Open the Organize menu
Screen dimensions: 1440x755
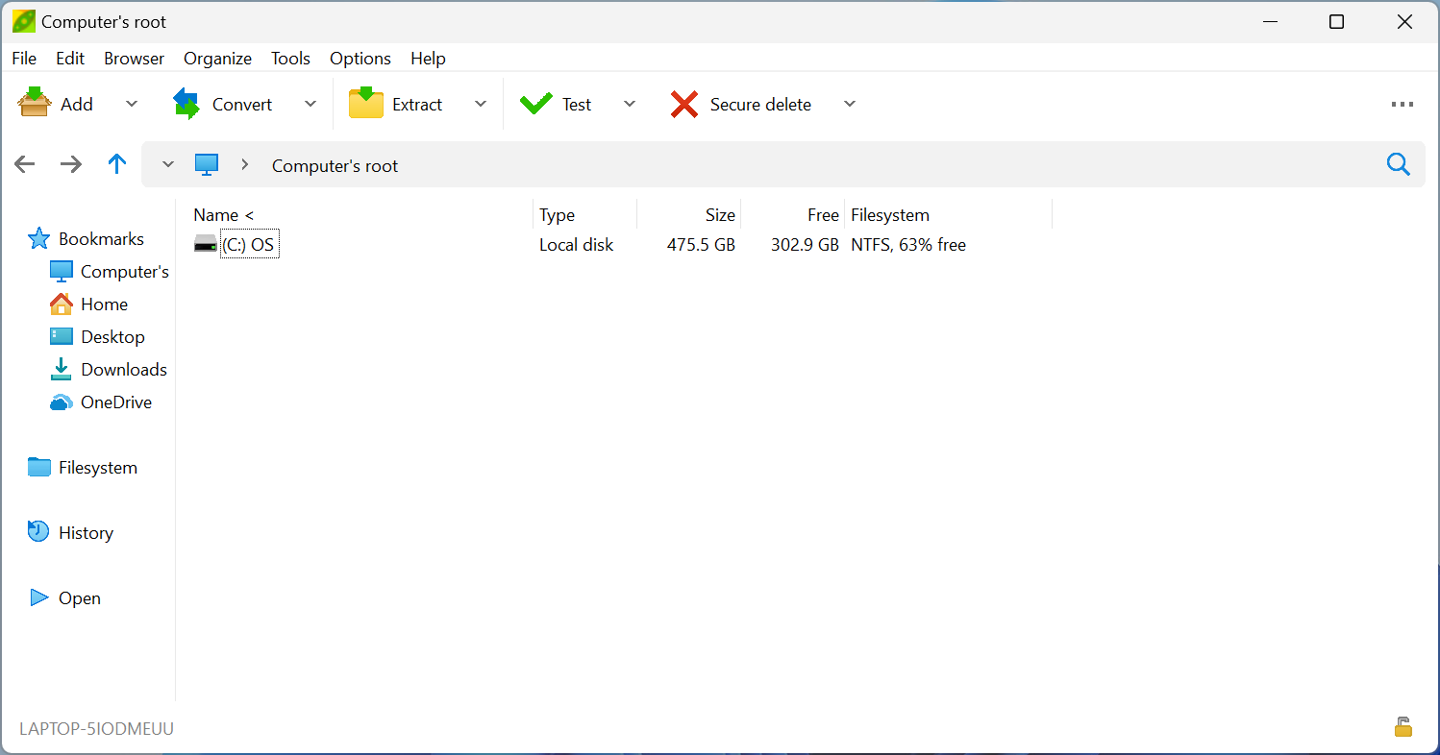217,59
